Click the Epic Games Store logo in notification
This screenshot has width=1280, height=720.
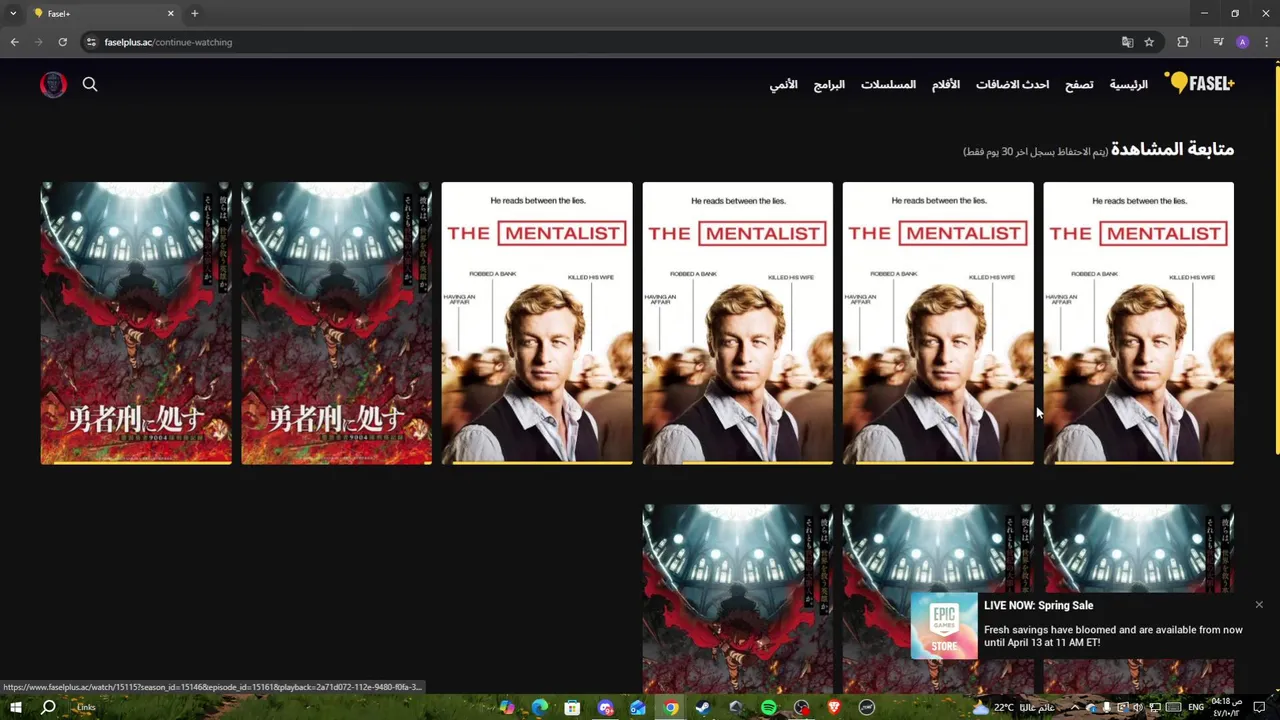click(944, 627)
